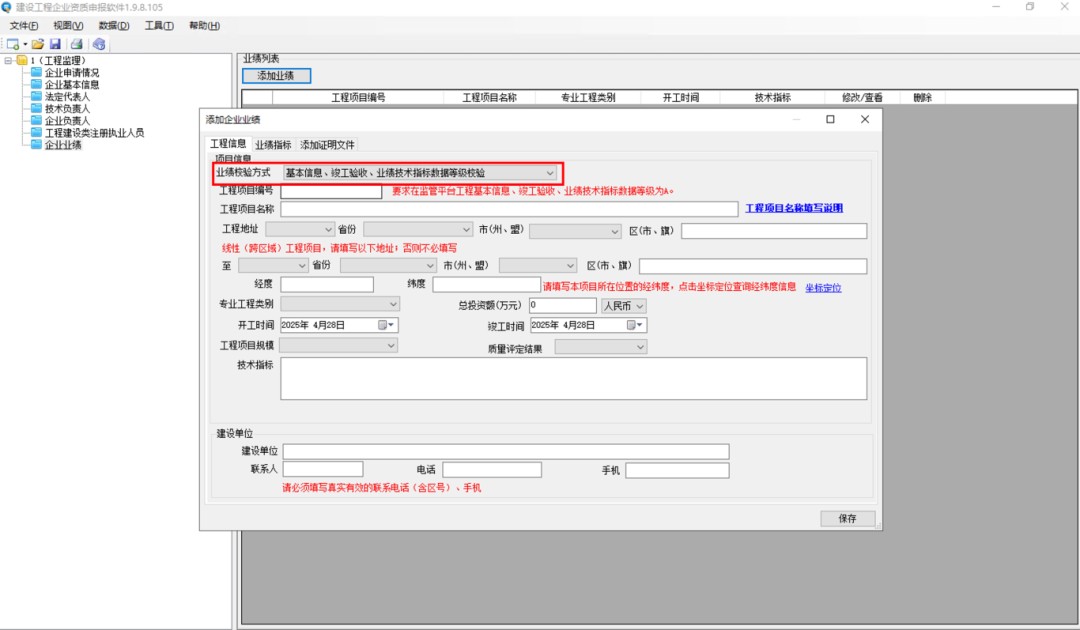Click the Print toolbar icon
Screen dimensions: 1080x630
(x=77, y=44)
